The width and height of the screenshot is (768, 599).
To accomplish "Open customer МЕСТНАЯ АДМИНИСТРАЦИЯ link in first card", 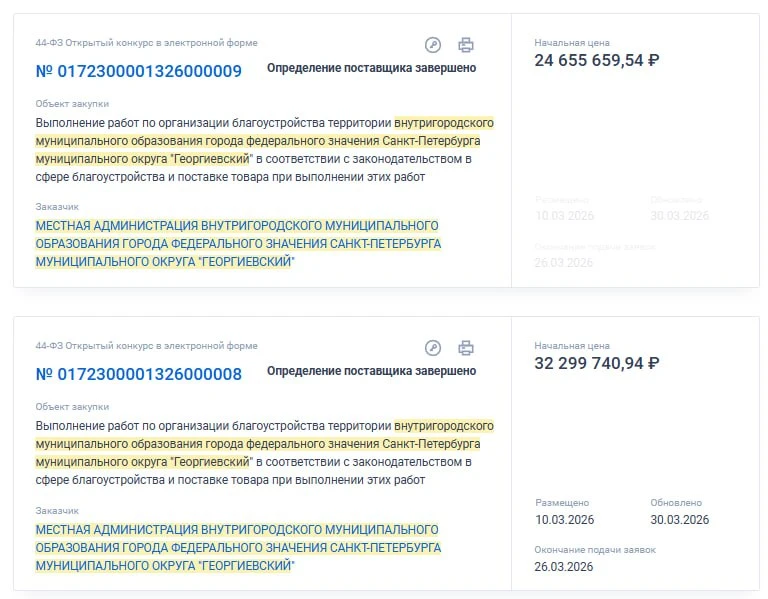I will click(238, 244).
